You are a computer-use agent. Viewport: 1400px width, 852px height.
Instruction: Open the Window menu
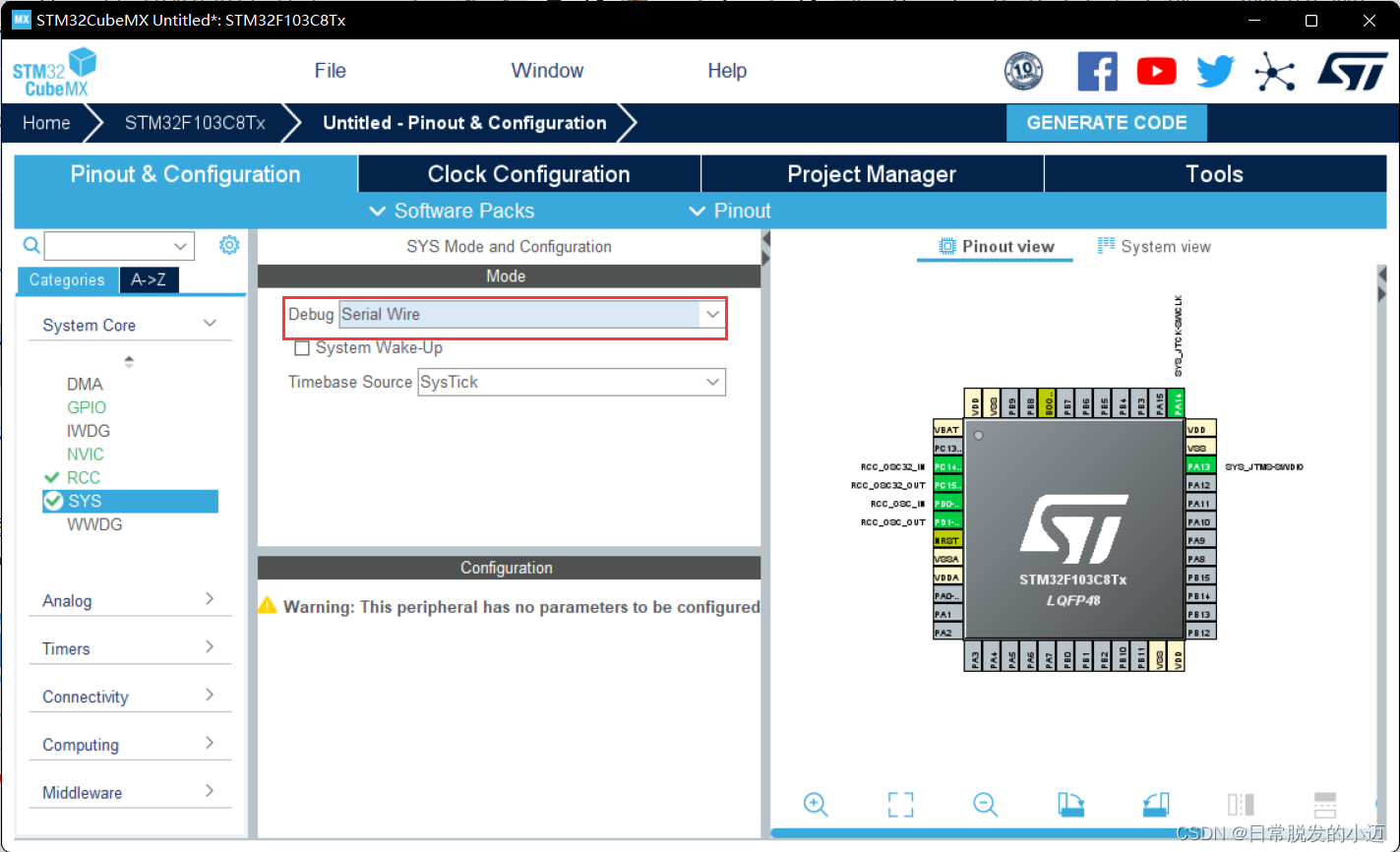click(547, 71)
